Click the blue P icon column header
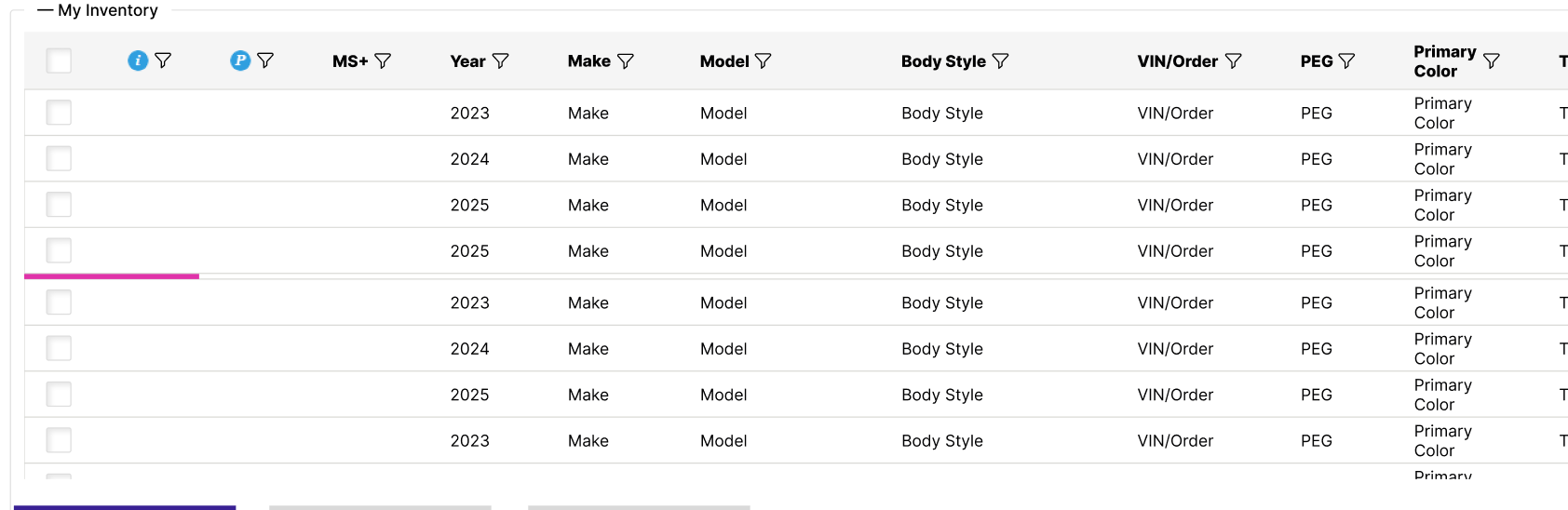This screenshot has width=1568, height=510. pos(240,60)
